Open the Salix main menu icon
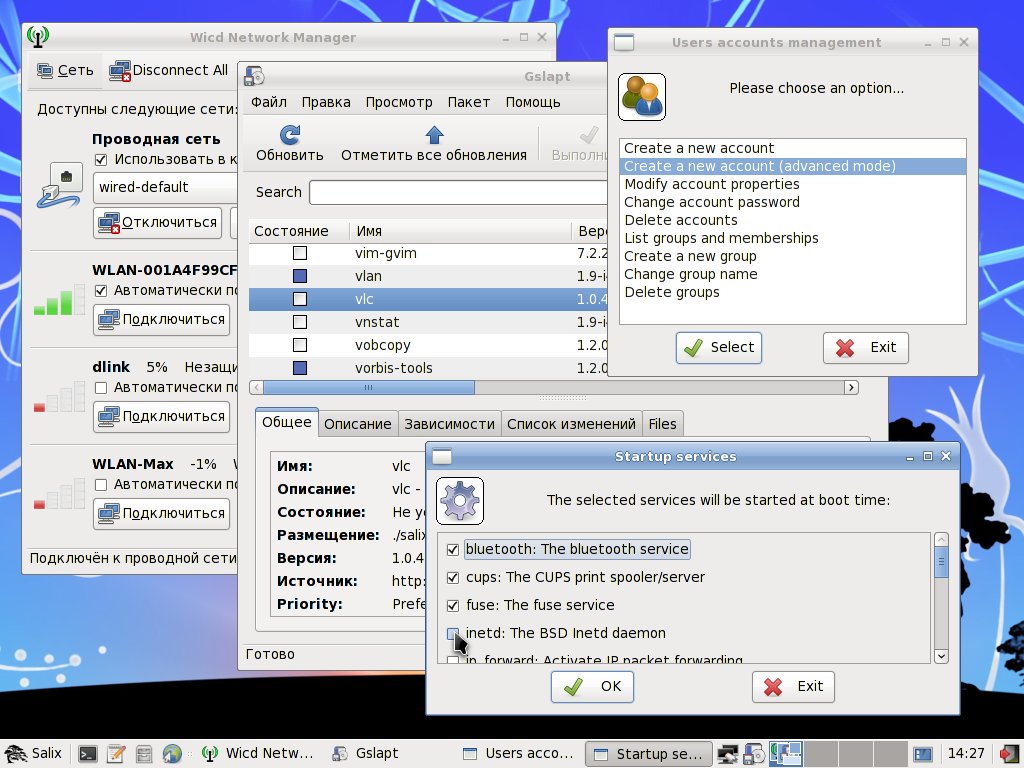 pos(16,754)
